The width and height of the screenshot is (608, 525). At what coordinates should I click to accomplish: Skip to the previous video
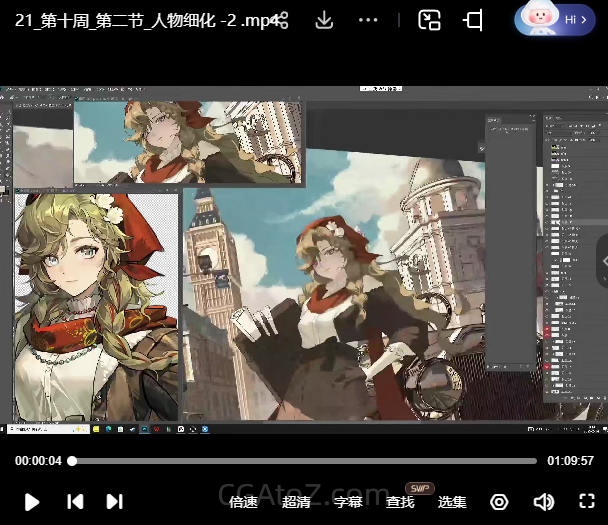click(75, 502)
